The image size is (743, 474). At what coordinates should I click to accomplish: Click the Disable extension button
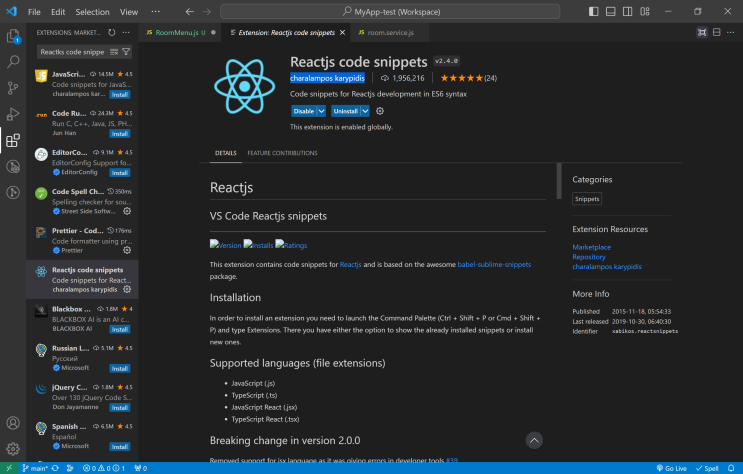304,111
